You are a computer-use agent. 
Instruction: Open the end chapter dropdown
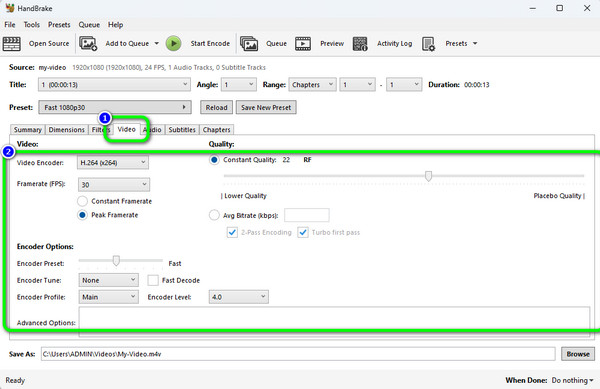point(404,85)
